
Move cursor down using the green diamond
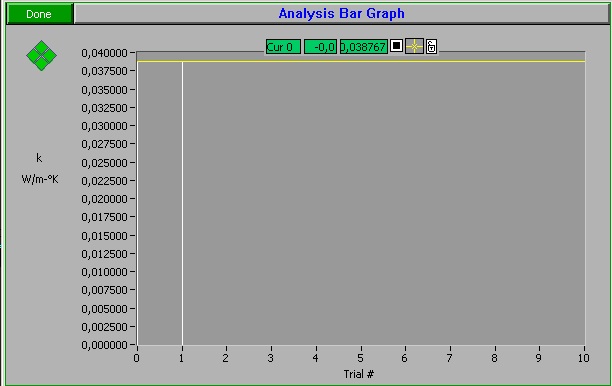tap(41, 64)
